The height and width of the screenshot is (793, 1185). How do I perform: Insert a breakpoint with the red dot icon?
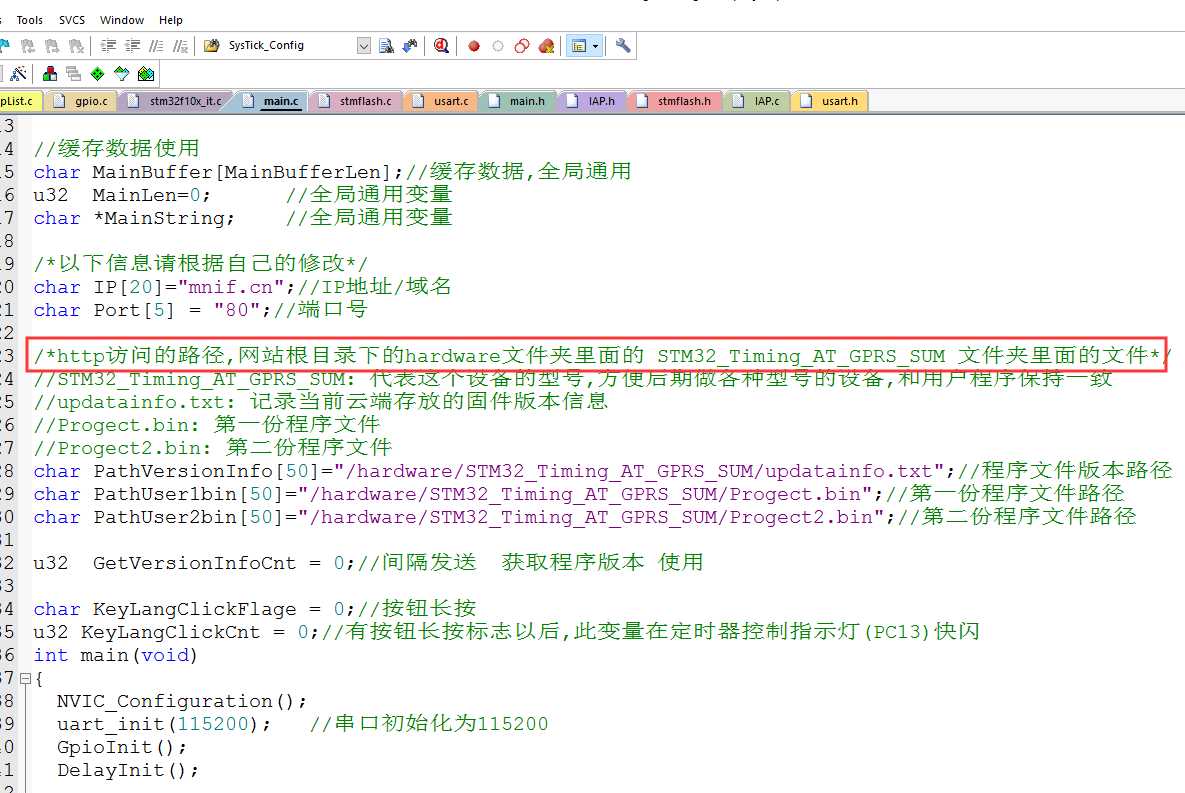pyautogui.click(x=474, y=46)
